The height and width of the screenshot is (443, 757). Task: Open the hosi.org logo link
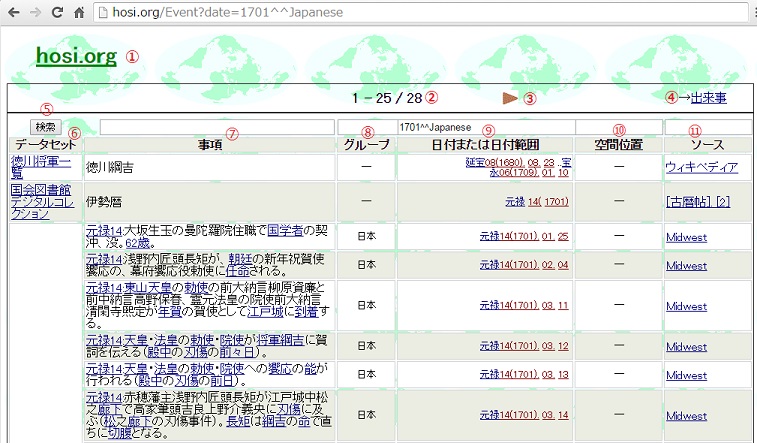coord(76,56)
